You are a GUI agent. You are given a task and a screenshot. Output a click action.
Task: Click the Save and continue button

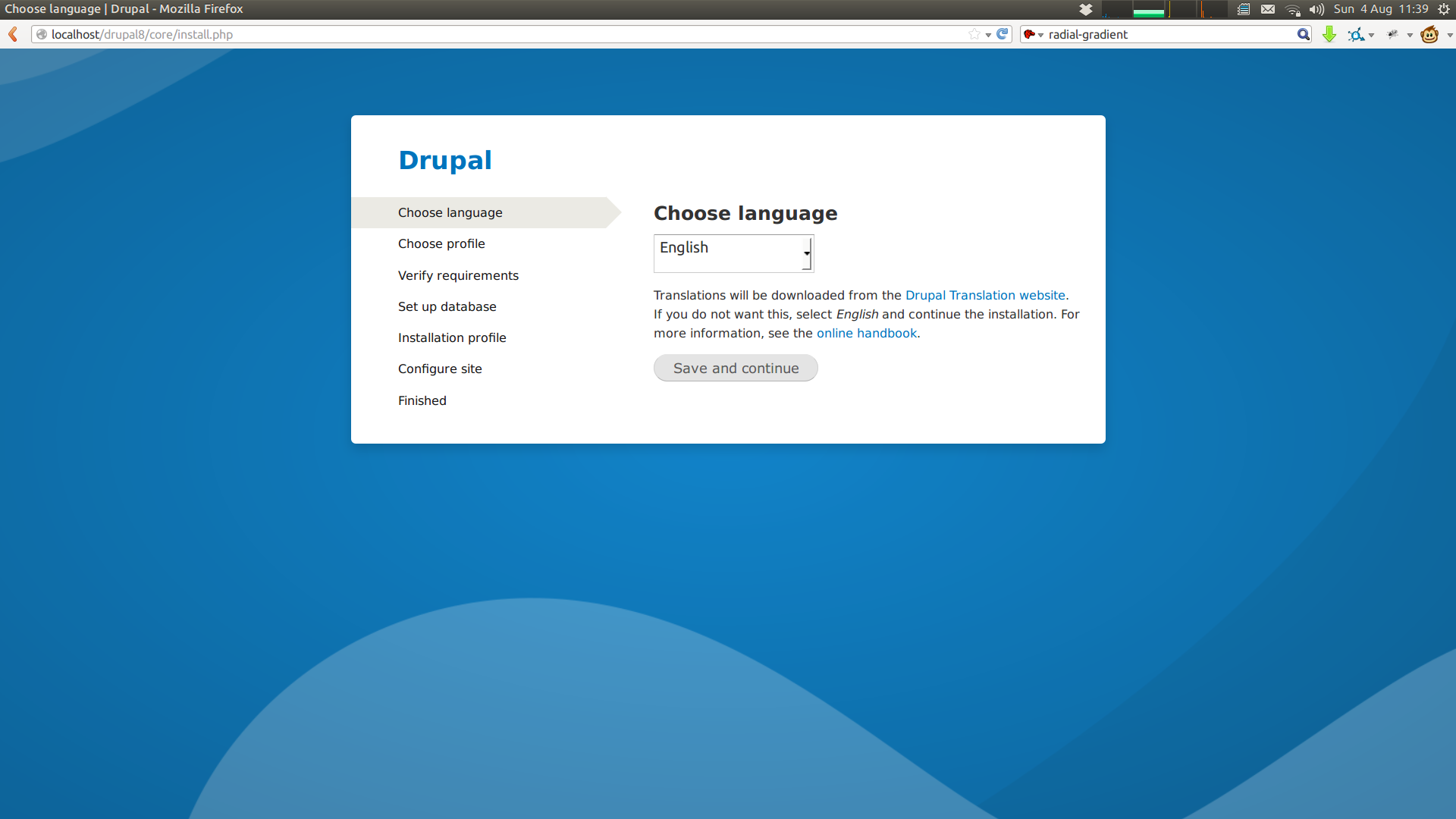pyautogui.click(x=736, y=368)
